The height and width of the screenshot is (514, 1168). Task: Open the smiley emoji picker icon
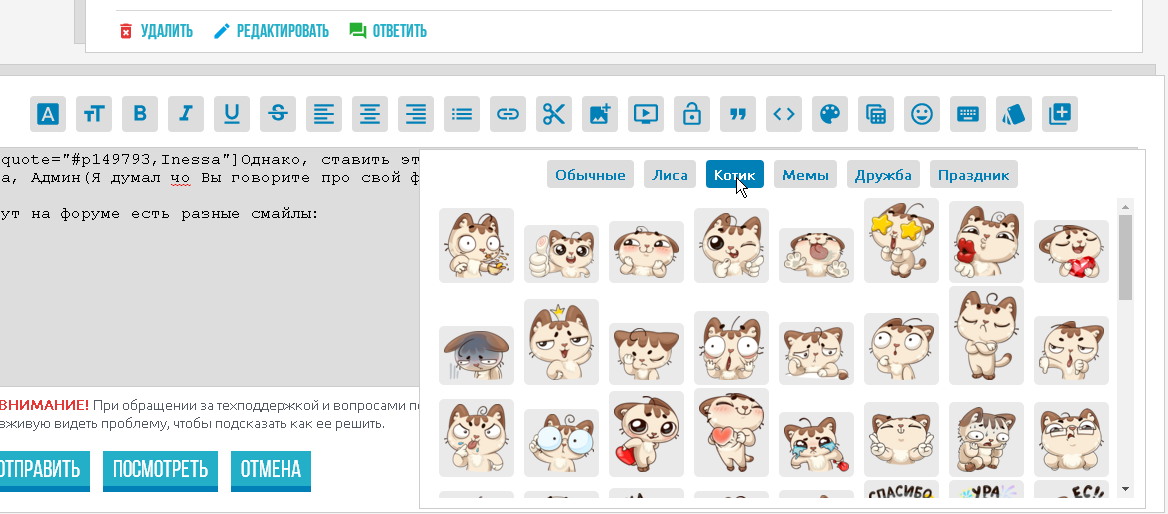tap(922, 114)
